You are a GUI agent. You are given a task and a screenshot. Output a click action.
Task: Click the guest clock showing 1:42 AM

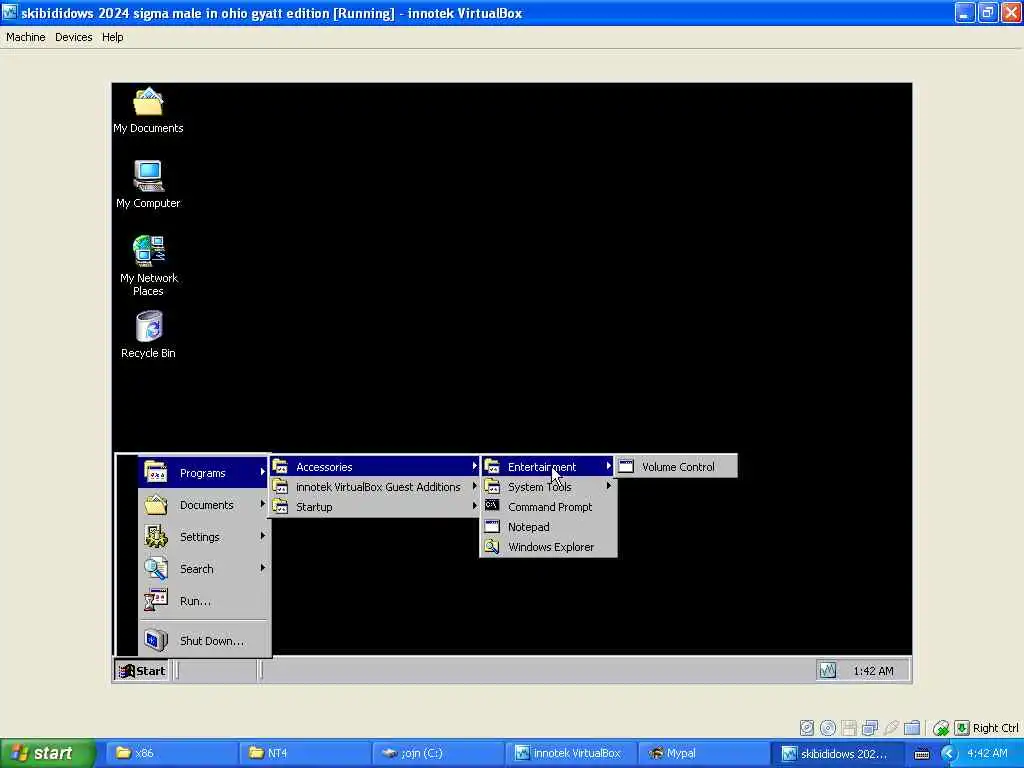[873, 671]
